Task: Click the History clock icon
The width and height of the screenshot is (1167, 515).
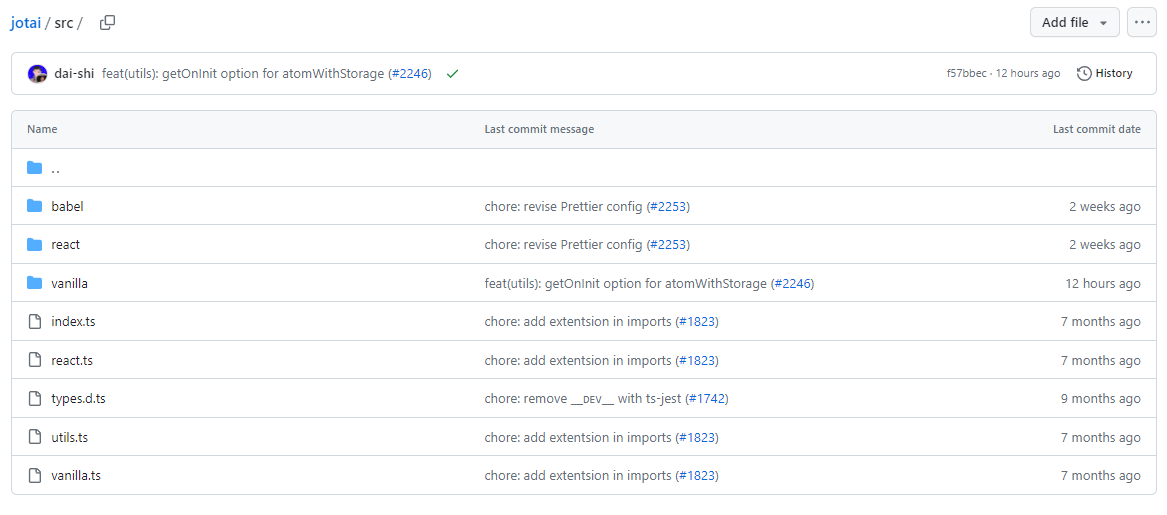Action: 1084,73
